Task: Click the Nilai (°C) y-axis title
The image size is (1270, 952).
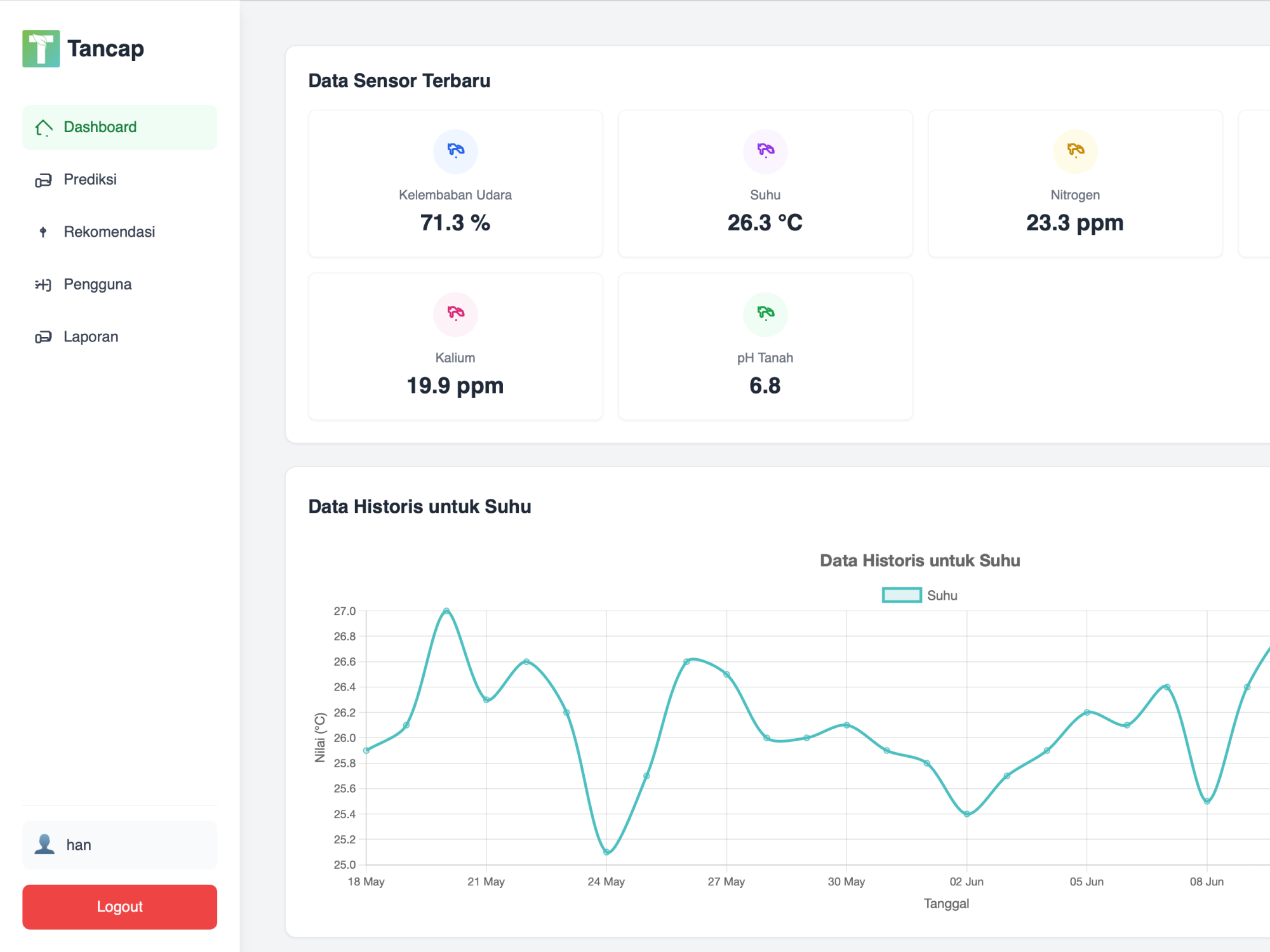Action: tap(320, 737)
